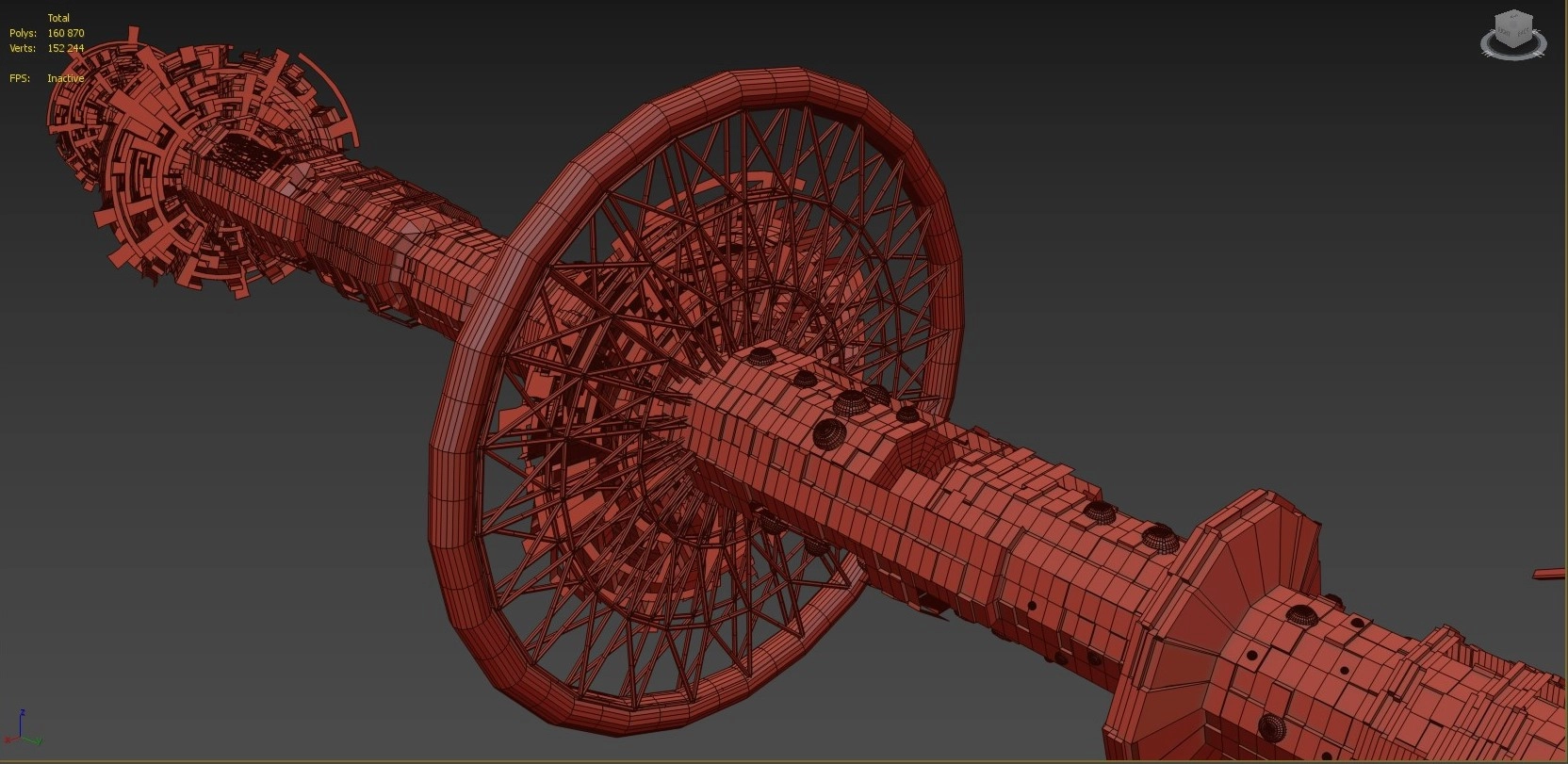Click the Polys label in viewport statistics
The image size is (1568, 764).
23,33
